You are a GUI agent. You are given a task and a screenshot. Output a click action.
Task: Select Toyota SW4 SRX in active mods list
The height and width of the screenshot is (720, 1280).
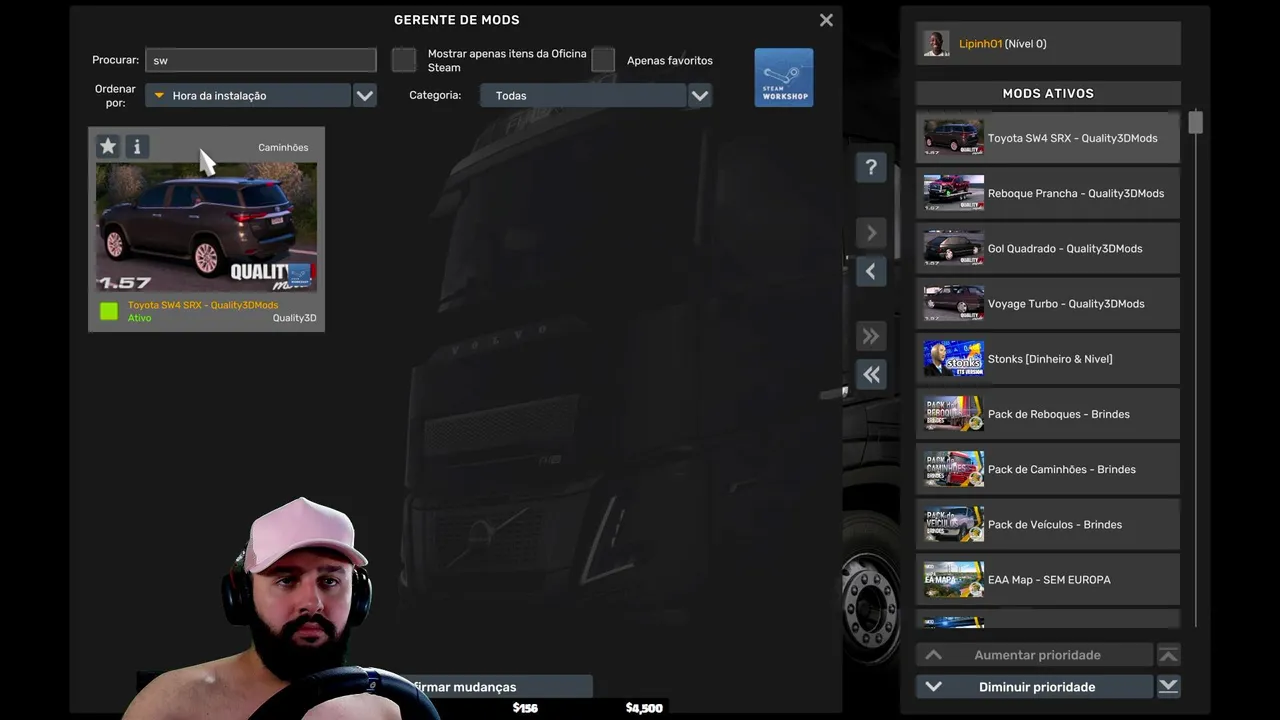(x=1048, y=138)
